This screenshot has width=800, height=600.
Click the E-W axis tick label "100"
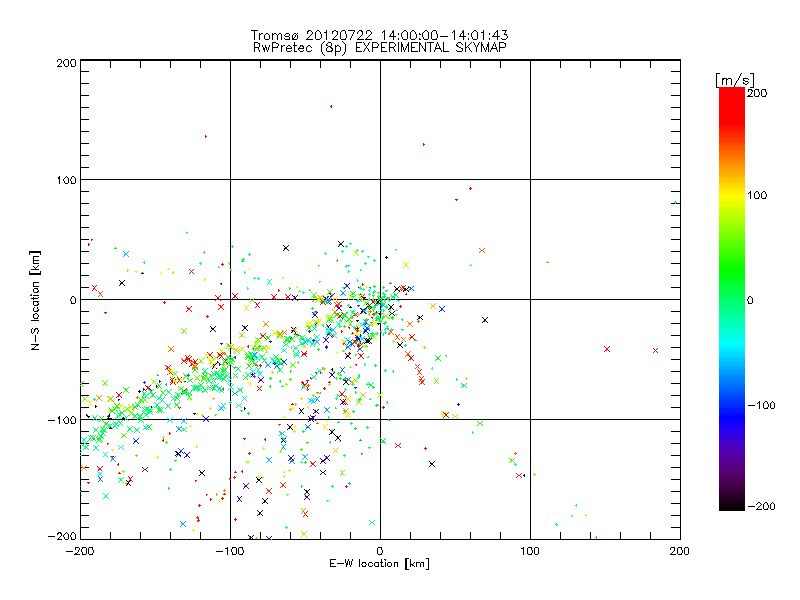pos(530,551)
